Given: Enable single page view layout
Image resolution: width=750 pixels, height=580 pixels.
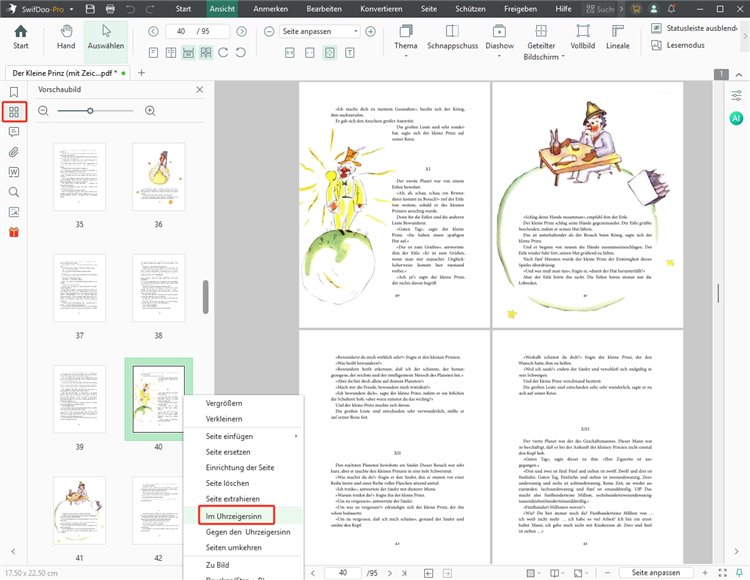Looking at the screenshot, I should [x=153, y=53].
